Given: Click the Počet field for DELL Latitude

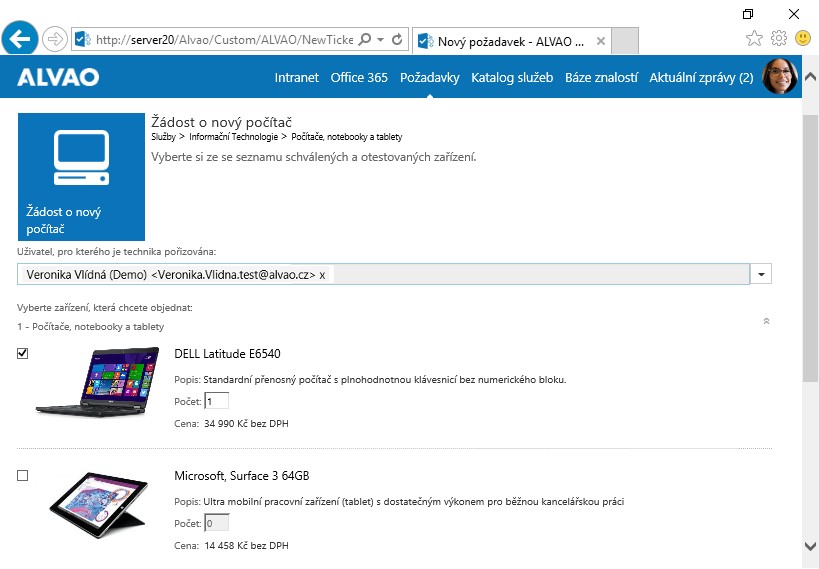Looking at the screenshot, I should 217,402.
